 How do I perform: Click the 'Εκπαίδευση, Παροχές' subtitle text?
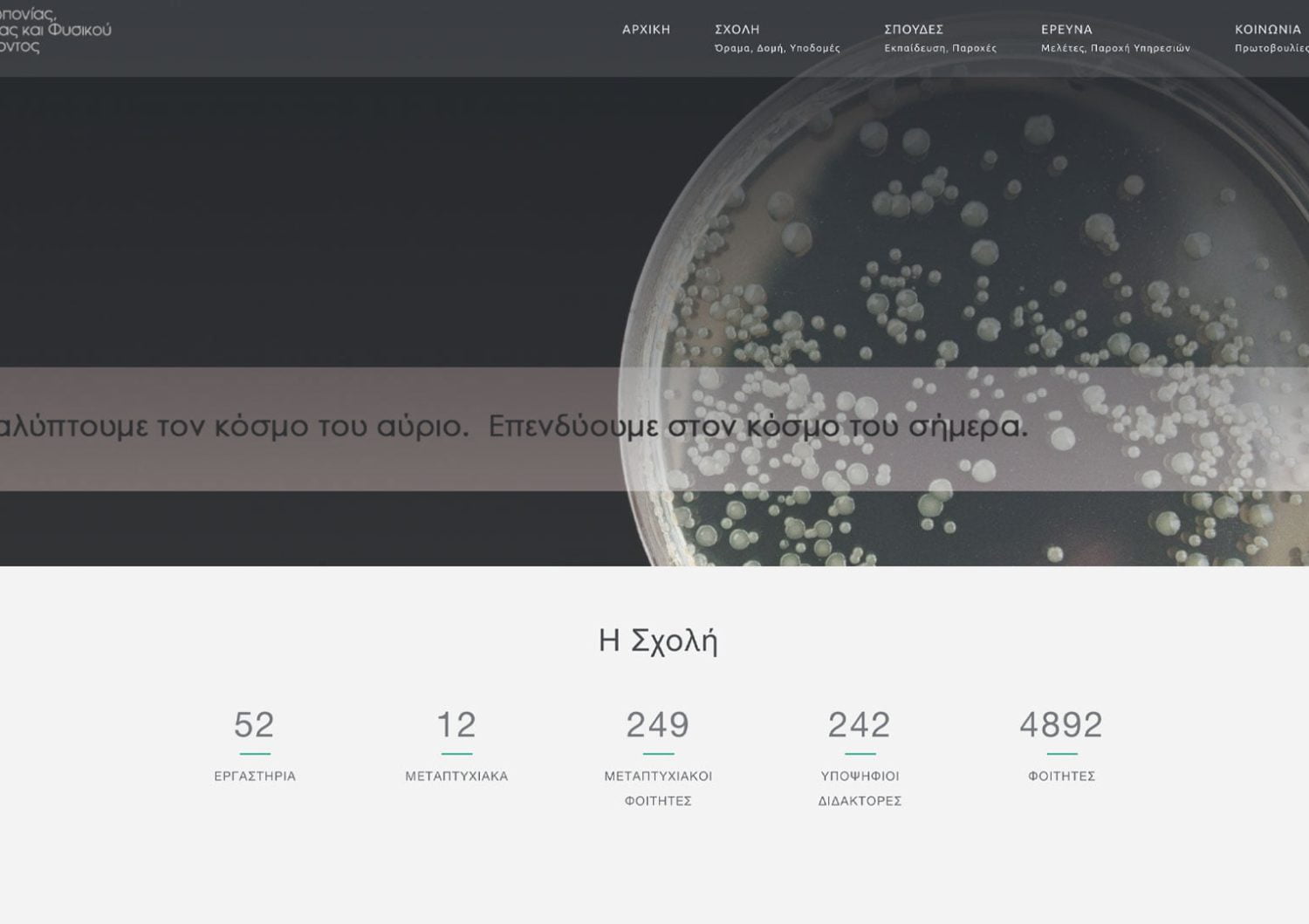(940, 49)
